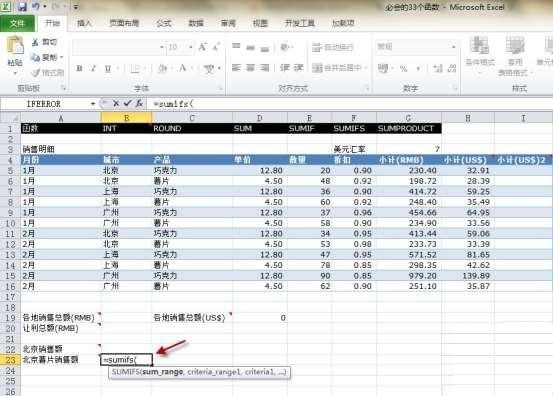This screenshot has width=553, height=396.
Task: Cancel formula entry with the X icon
Action: pyautogui.click(x=116, y=103)
